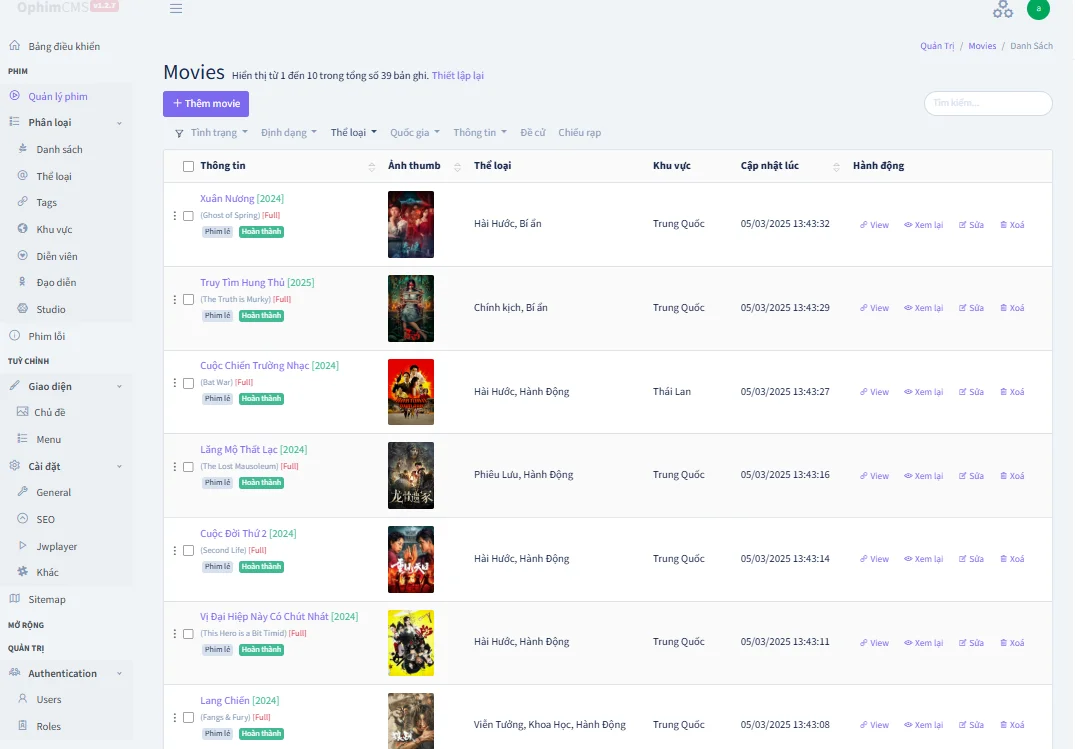1075x749 pixels.
Task: Open the green user avatar menu
Action: click(1038, 10)
